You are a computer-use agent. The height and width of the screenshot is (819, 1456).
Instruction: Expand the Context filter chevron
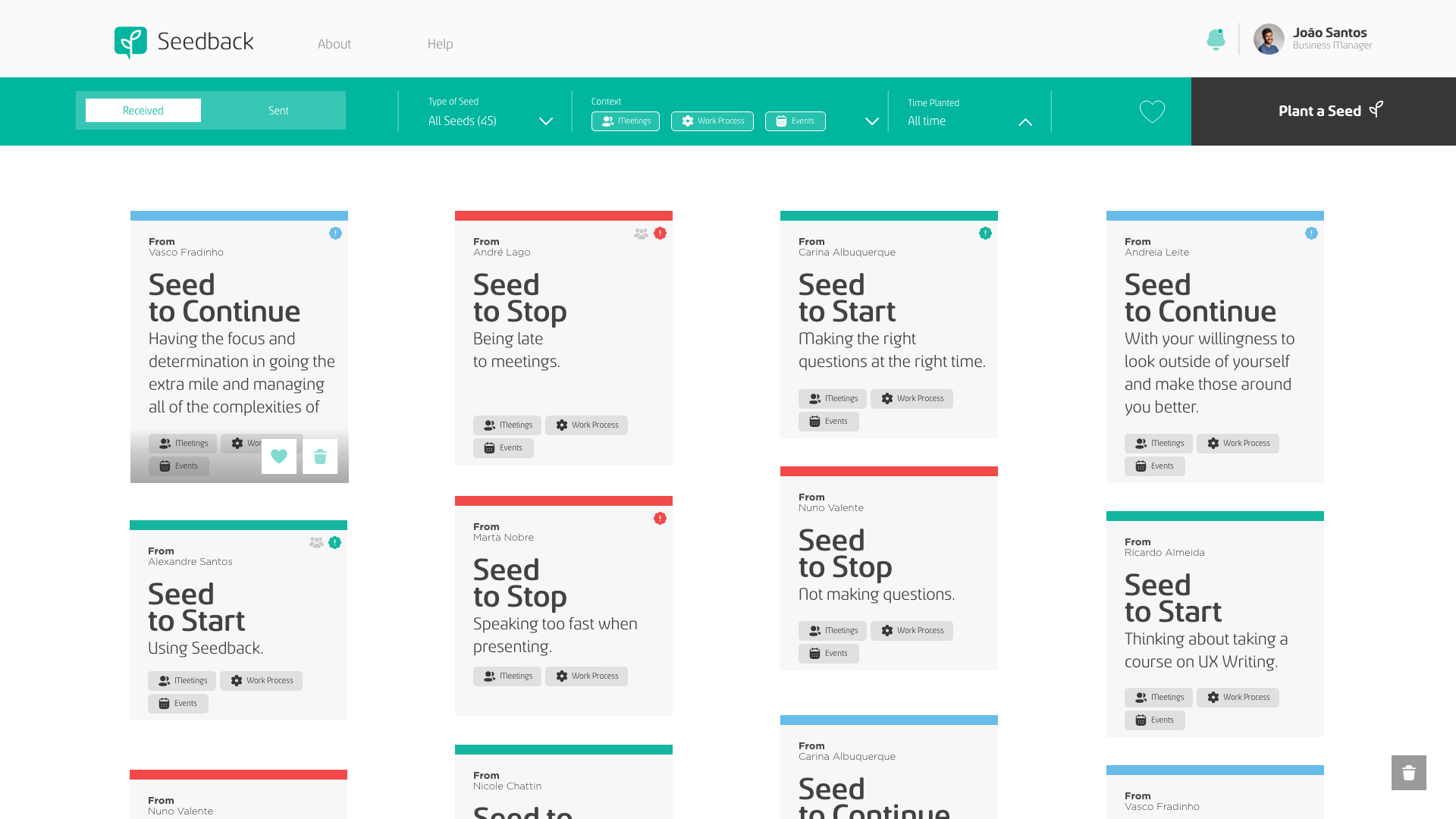point(872,121)
